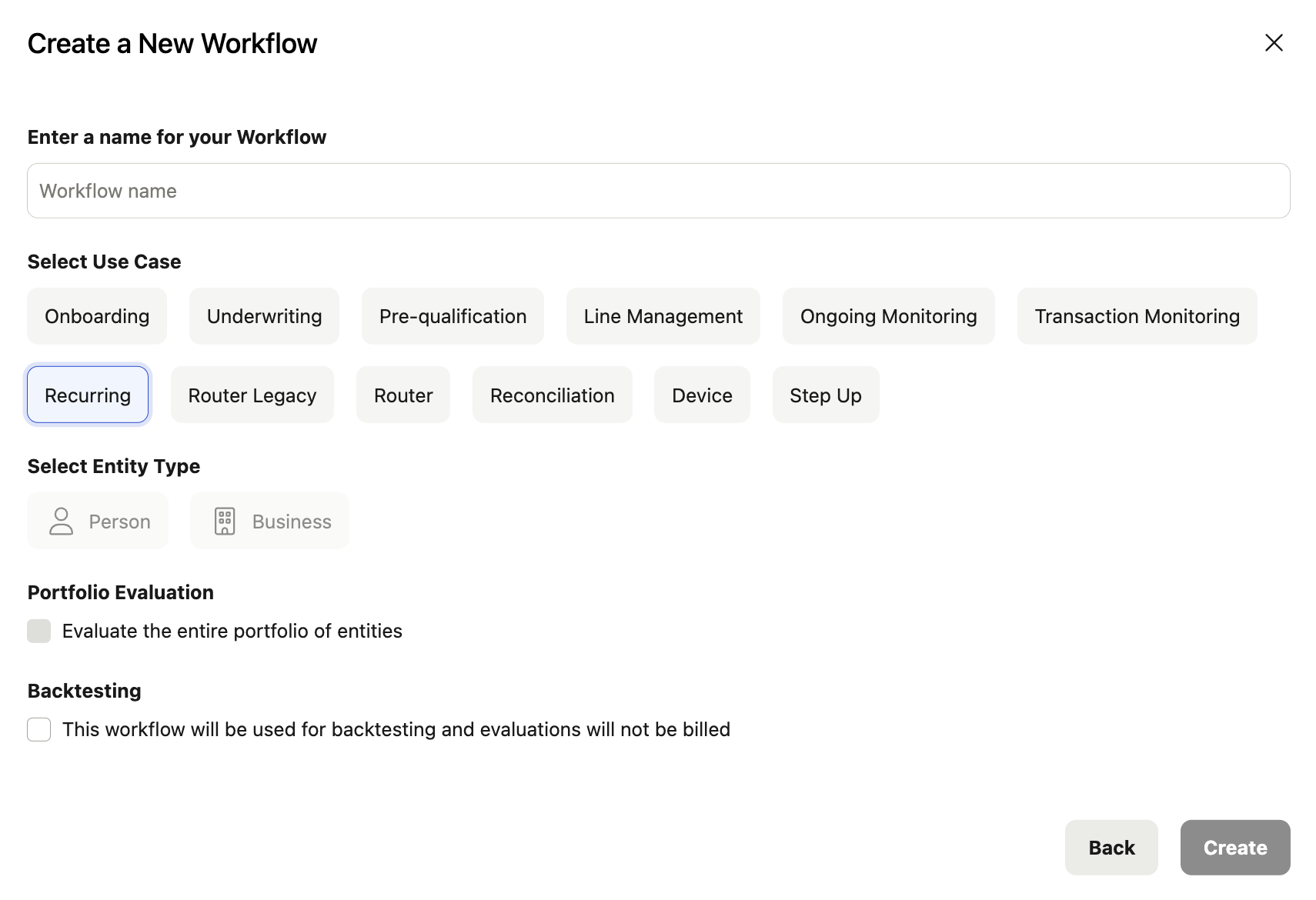Choose the Router Legacy use case
This screenshot has height=900, width=1316.
pos(252,395)
